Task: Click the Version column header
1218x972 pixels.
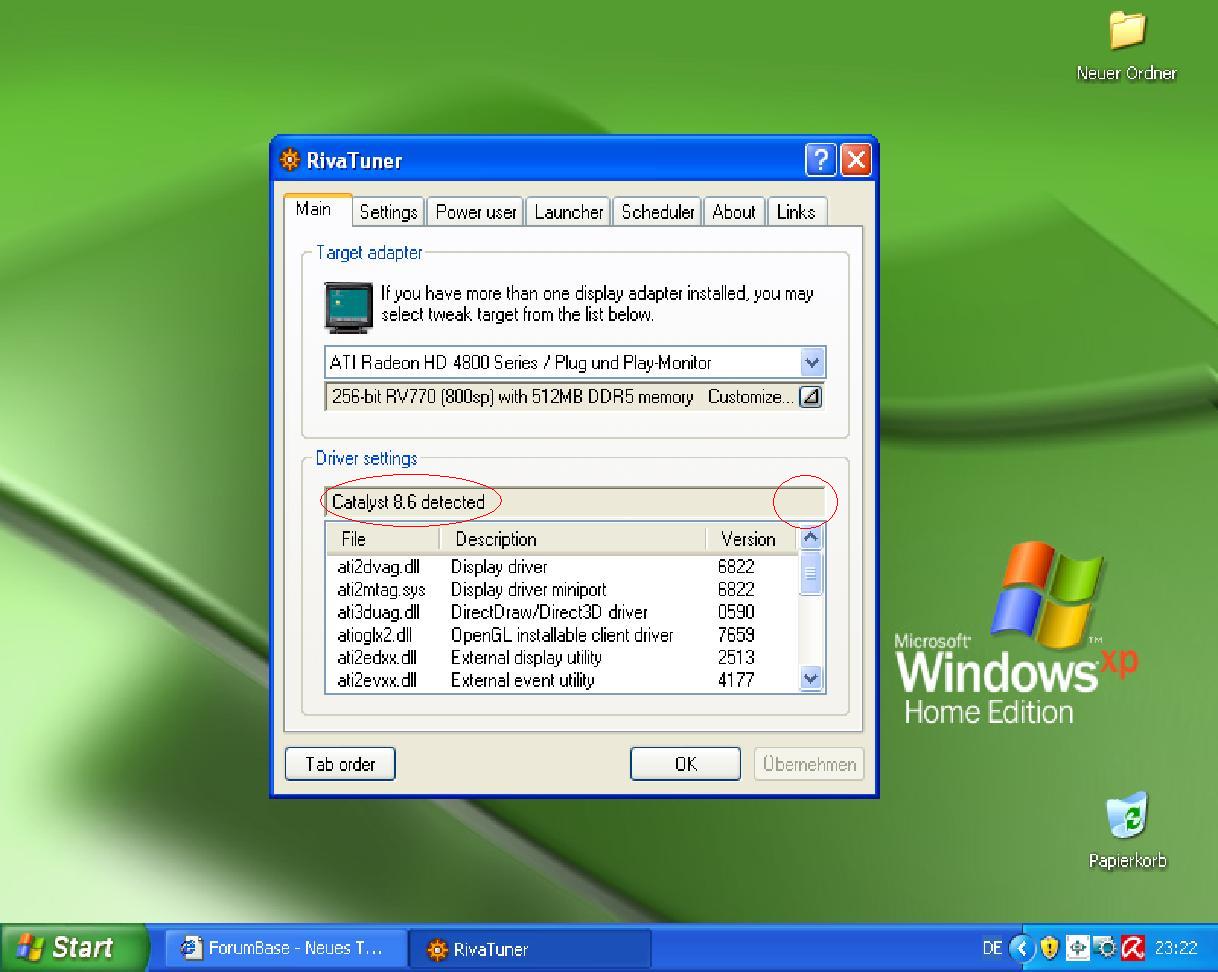Action: [751, 539]
